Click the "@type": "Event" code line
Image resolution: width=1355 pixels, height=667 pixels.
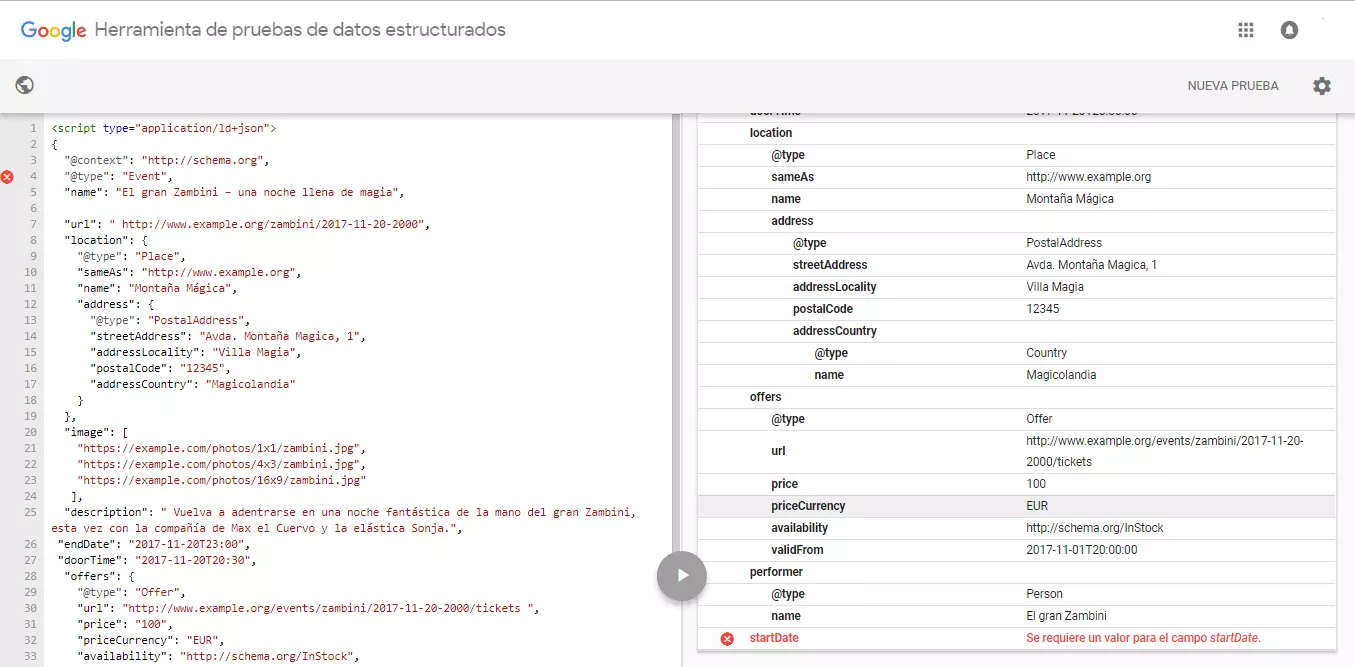point(119,176)
